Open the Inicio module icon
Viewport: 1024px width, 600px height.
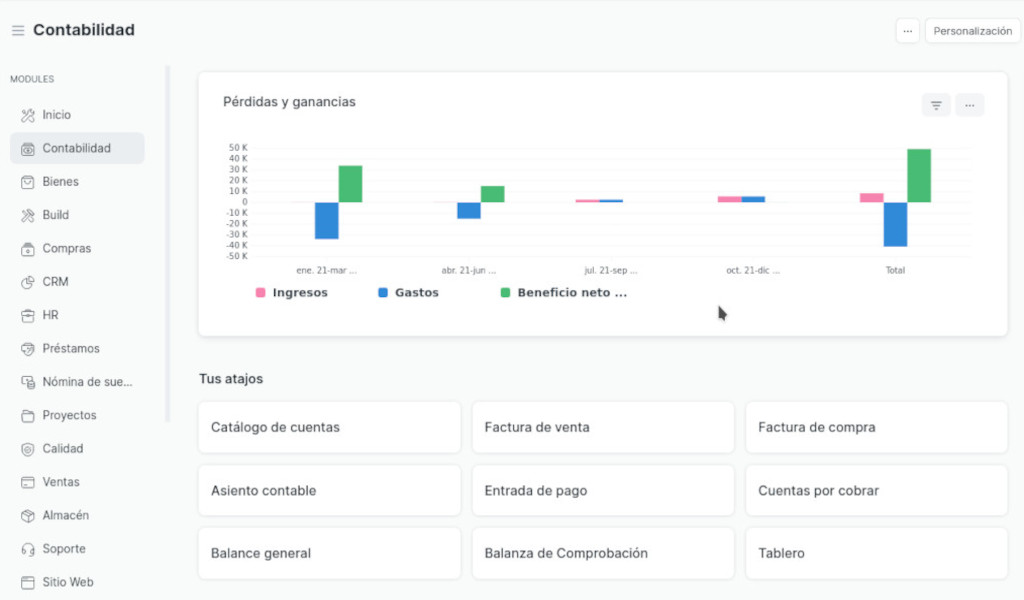tap(28, 115)
